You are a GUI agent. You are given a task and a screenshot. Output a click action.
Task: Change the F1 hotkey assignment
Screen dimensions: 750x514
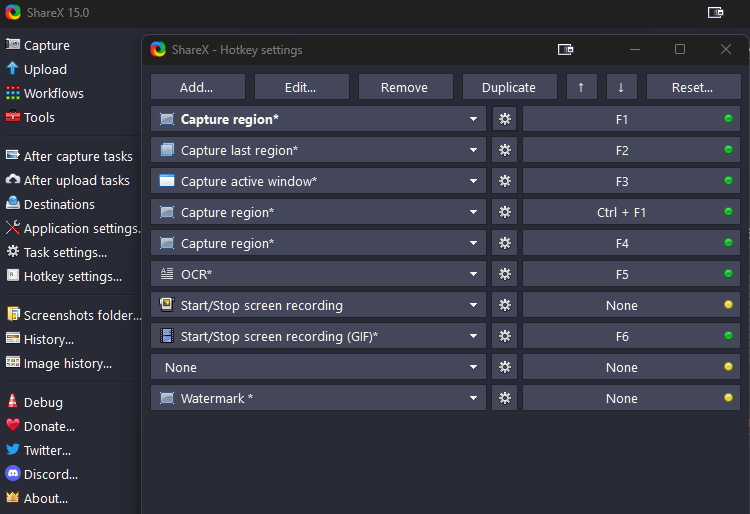pyautogui.click(x=631, y=119)
